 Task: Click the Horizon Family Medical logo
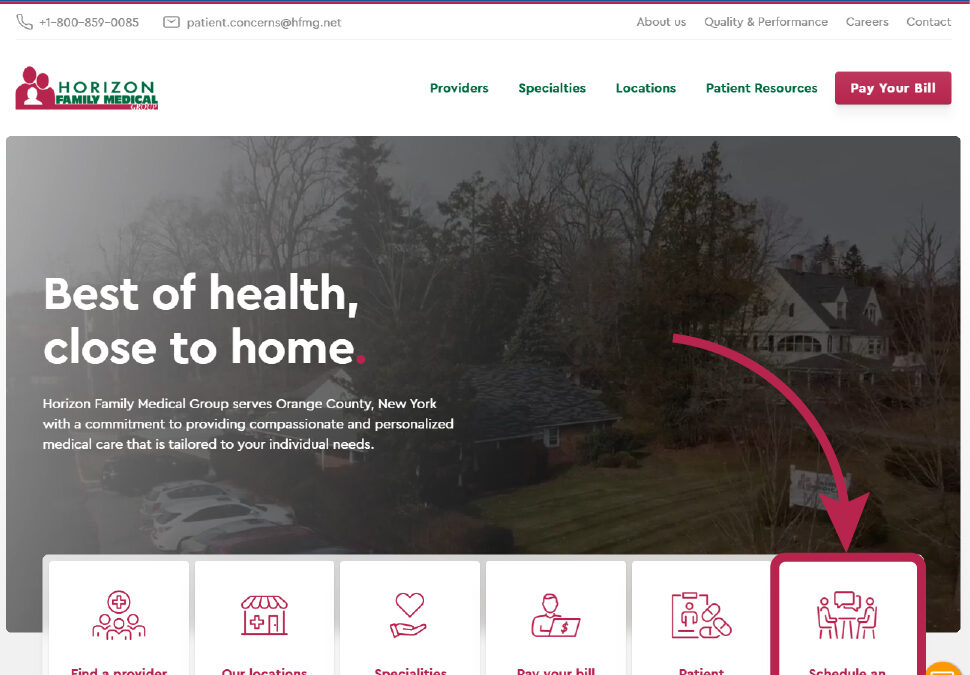tap(87, 88)
